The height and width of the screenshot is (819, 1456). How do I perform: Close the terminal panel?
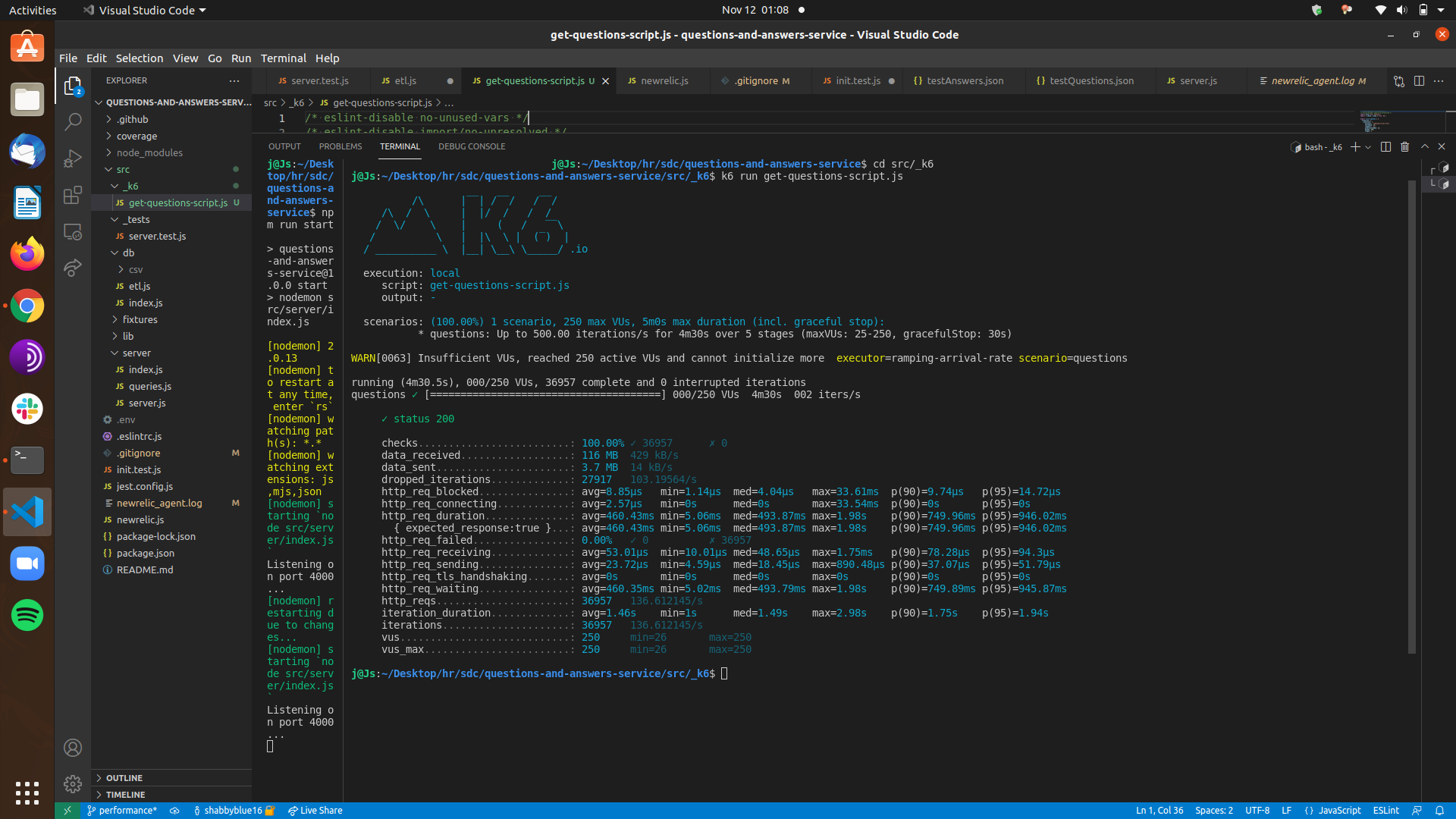[x=1442, y=147]
